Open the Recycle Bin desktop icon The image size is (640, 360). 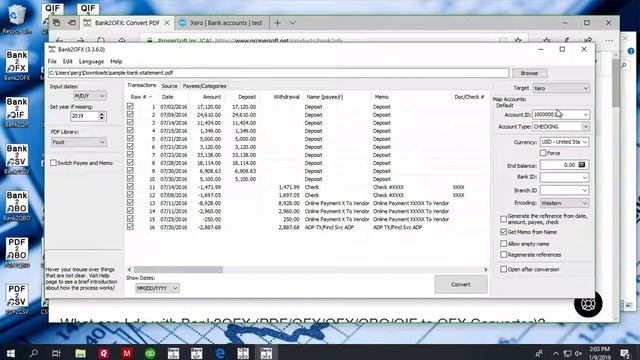[x=17, y=19]
